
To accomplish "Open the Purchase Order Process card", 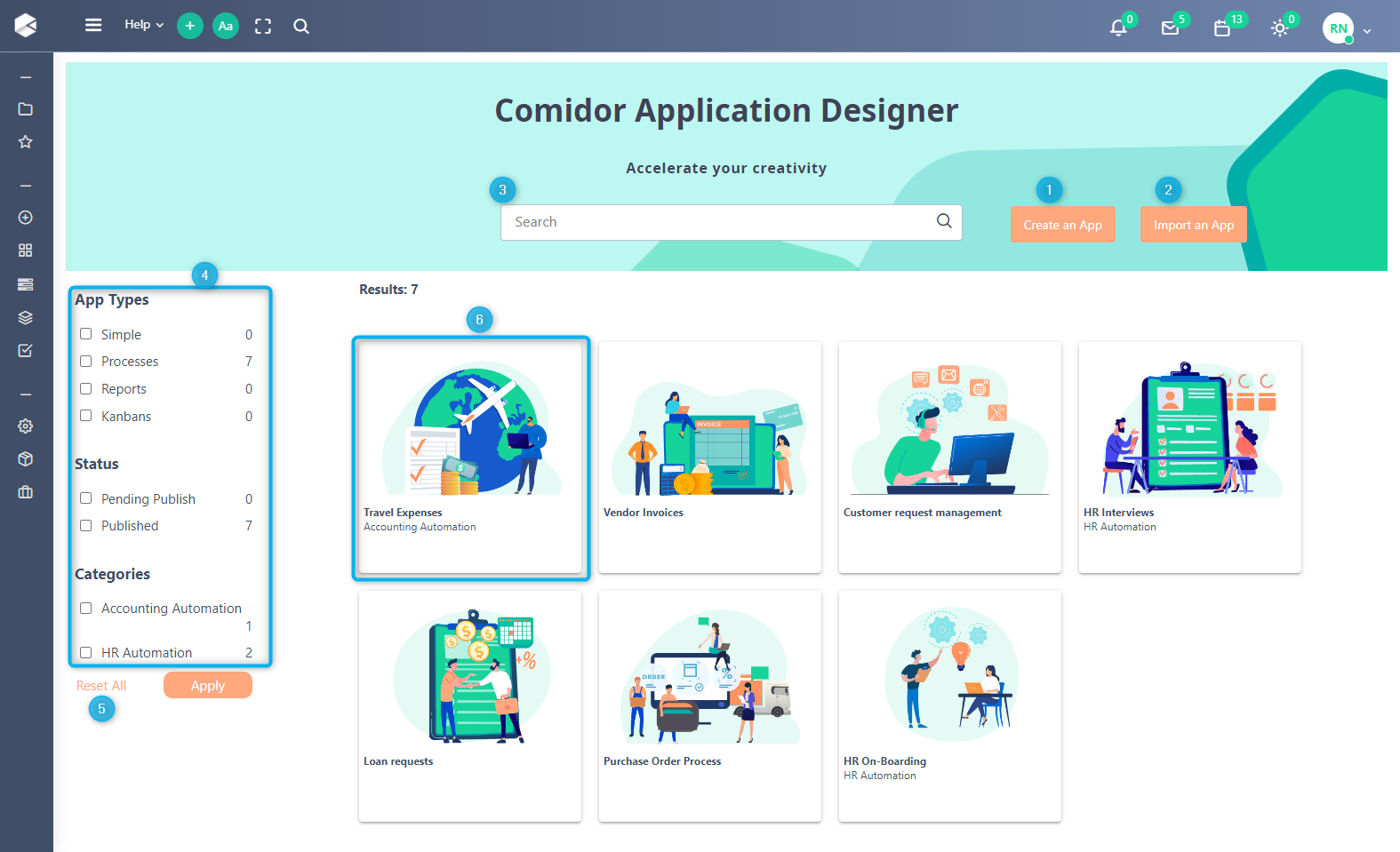I will [710, 706].
